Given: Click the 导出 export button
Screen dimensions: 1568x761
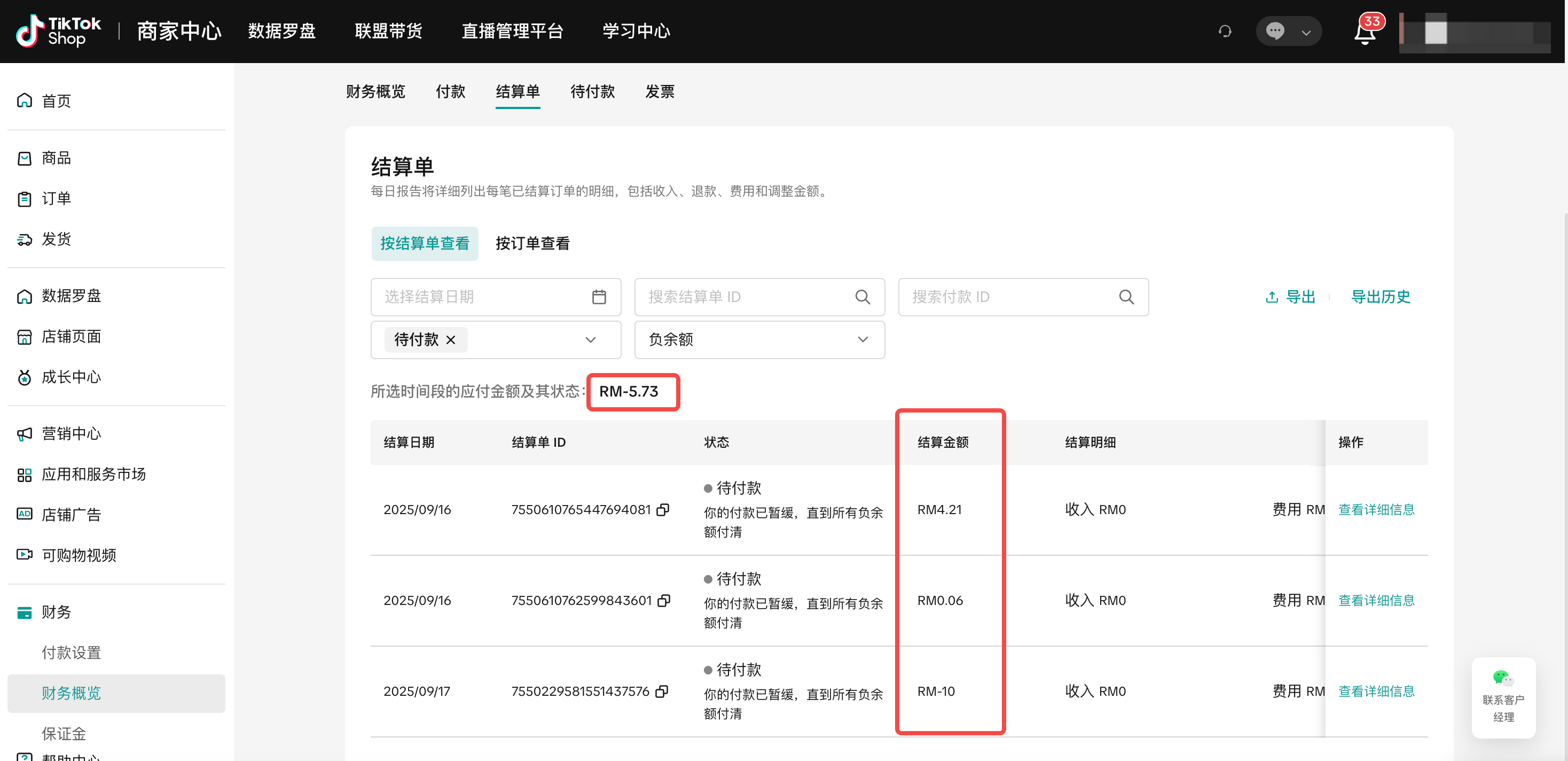Looking at the screenshot, I should pyautogui.click(x=1290, y=297).
